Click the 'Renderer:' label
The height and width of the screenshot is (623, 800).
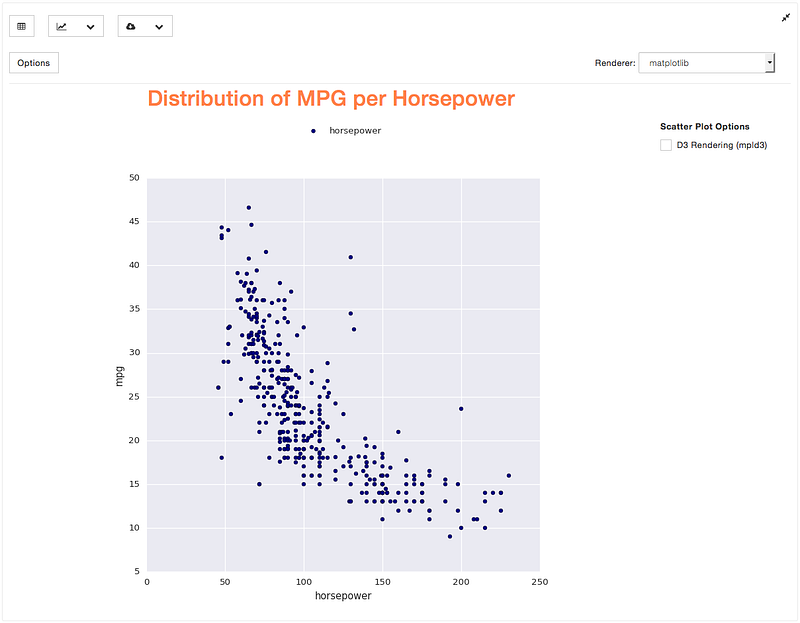tap(615, 63)
